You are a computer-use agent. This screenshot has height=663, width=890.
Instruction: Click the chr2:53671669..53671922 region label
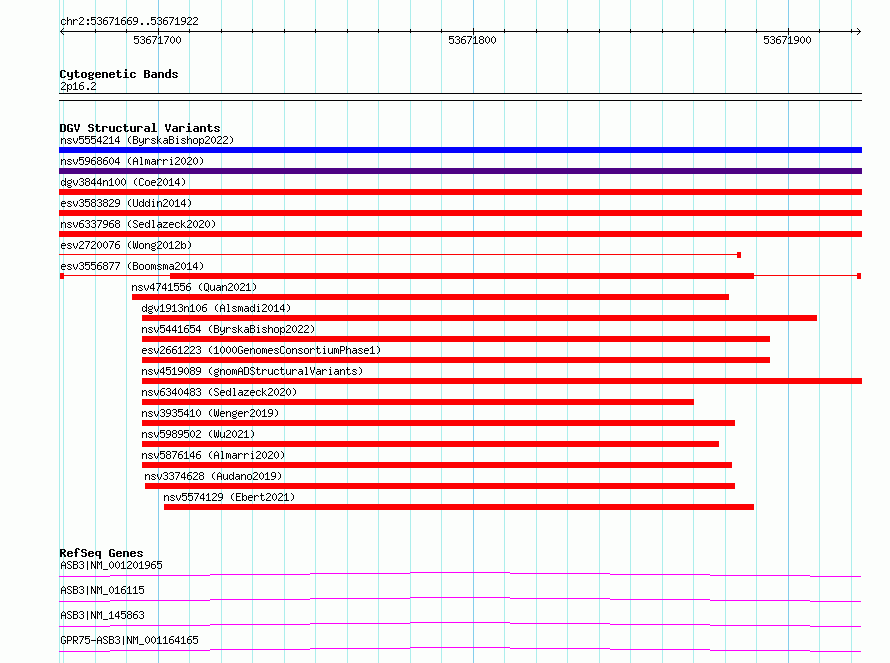(x=129, y=21)
